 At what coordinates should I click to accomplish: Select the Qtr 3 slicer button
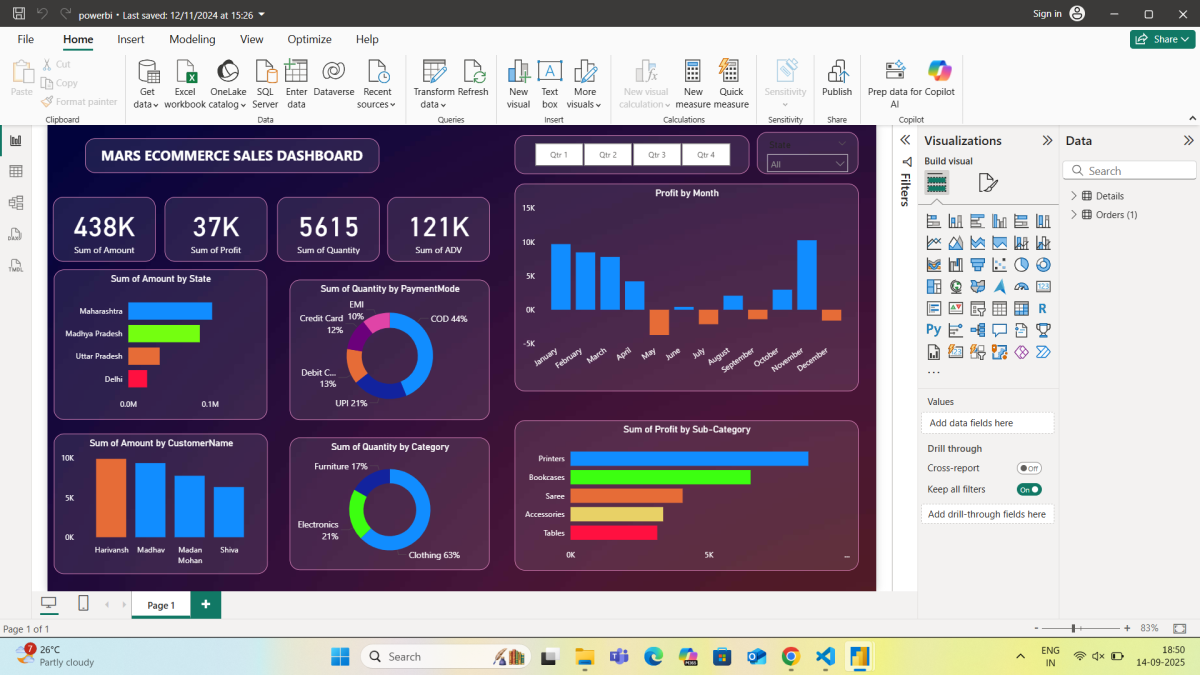pyautogui.click(x=656, y=155)
